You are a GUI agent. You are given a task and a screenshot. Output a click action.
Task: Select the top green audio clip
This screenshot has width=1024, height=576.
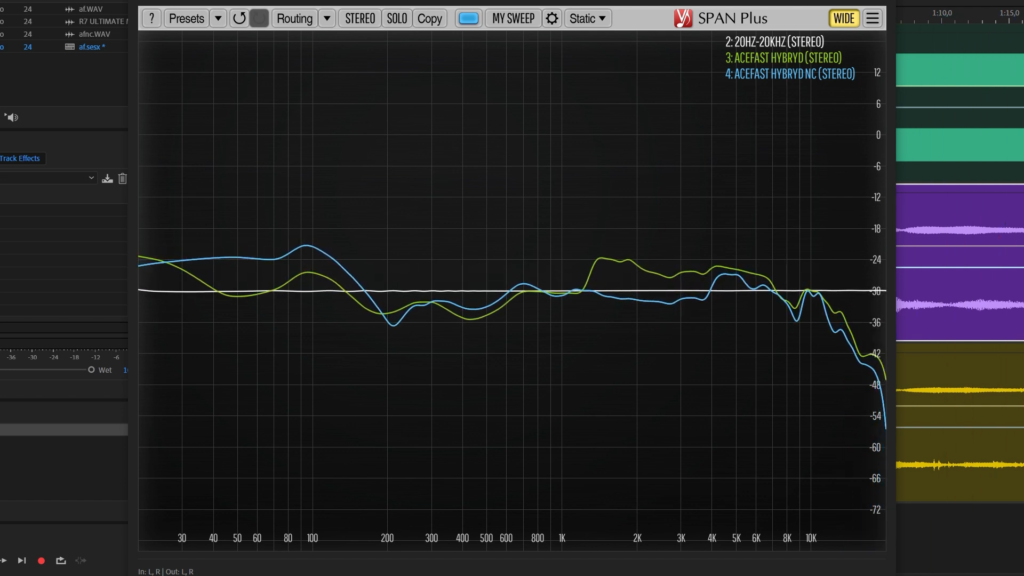[959, 70]
